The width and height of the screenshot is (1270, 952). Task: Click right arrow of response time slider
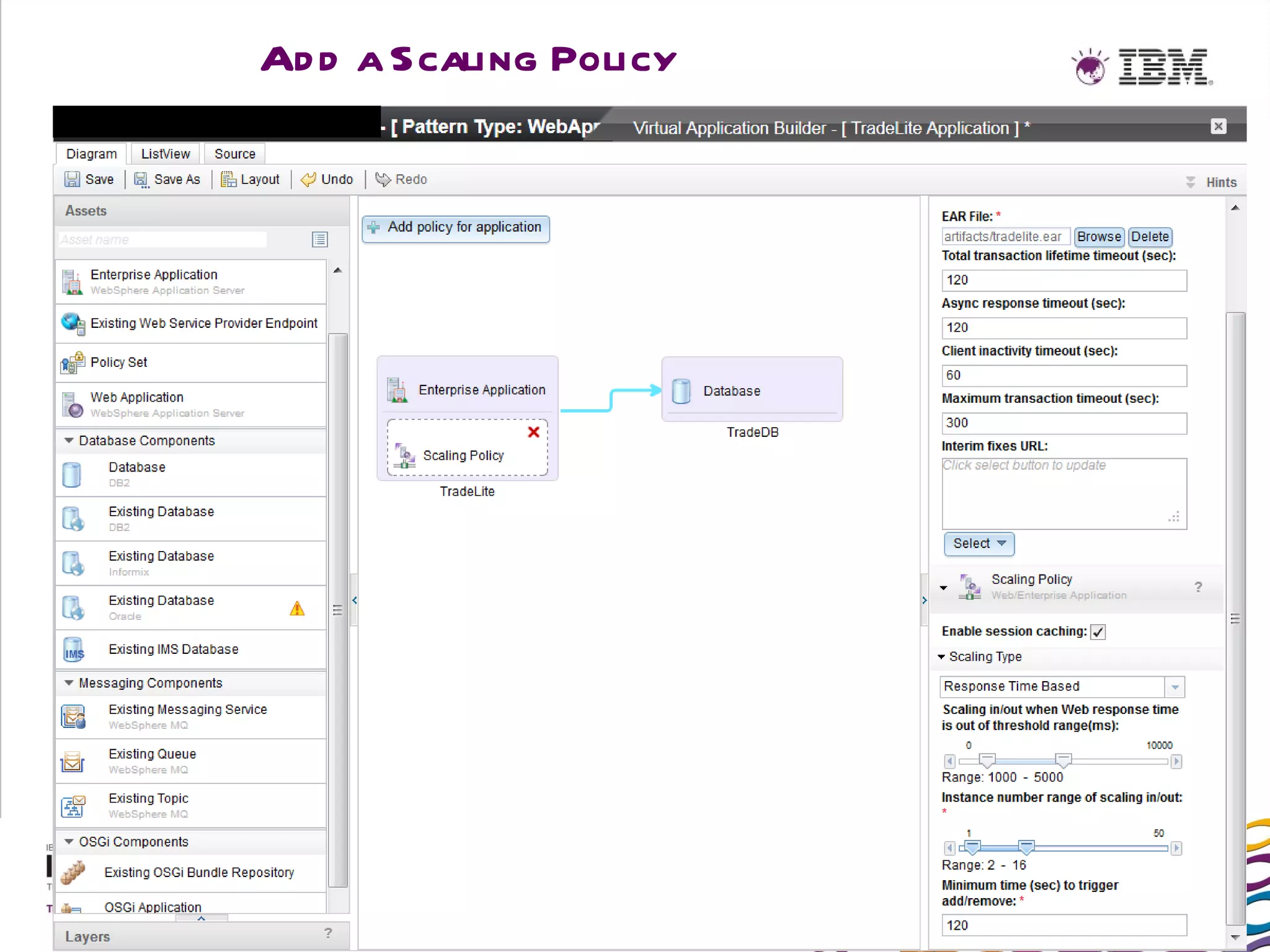pos(1176,761)
